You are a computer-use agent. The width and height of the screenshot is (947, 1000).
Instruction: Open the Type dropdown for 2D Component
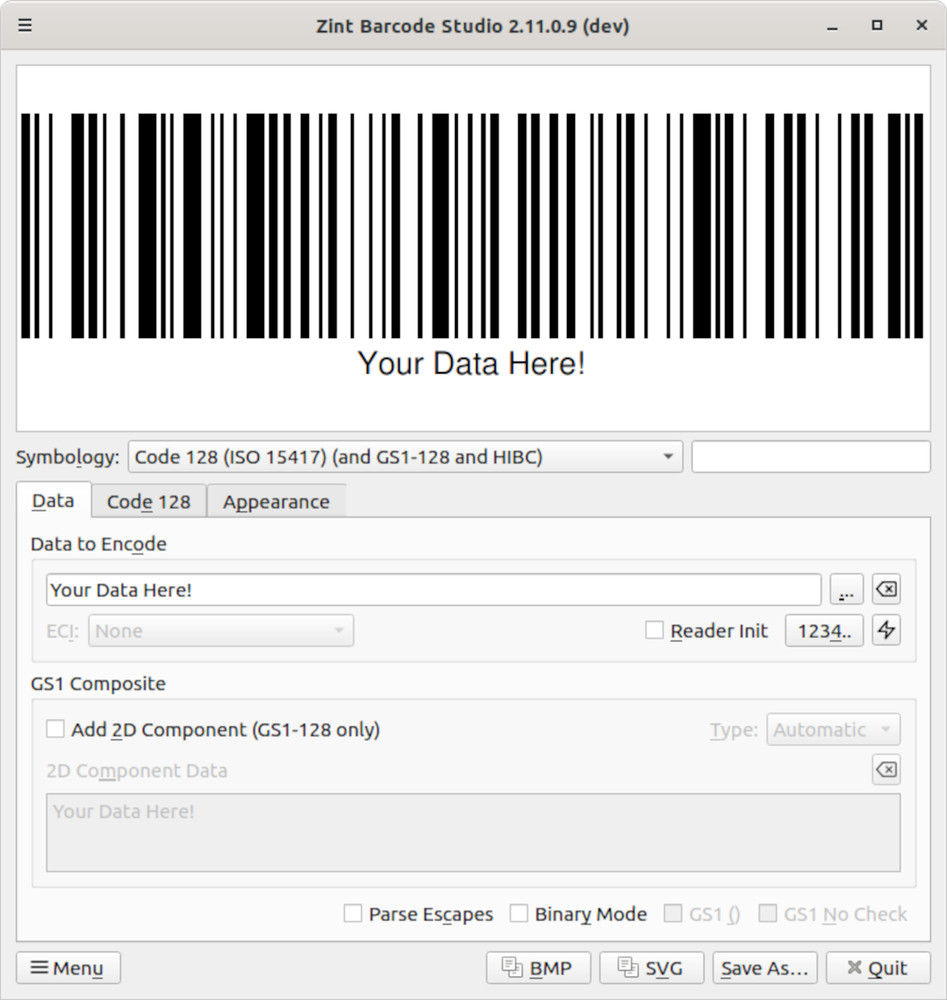[x=833, y=729]
